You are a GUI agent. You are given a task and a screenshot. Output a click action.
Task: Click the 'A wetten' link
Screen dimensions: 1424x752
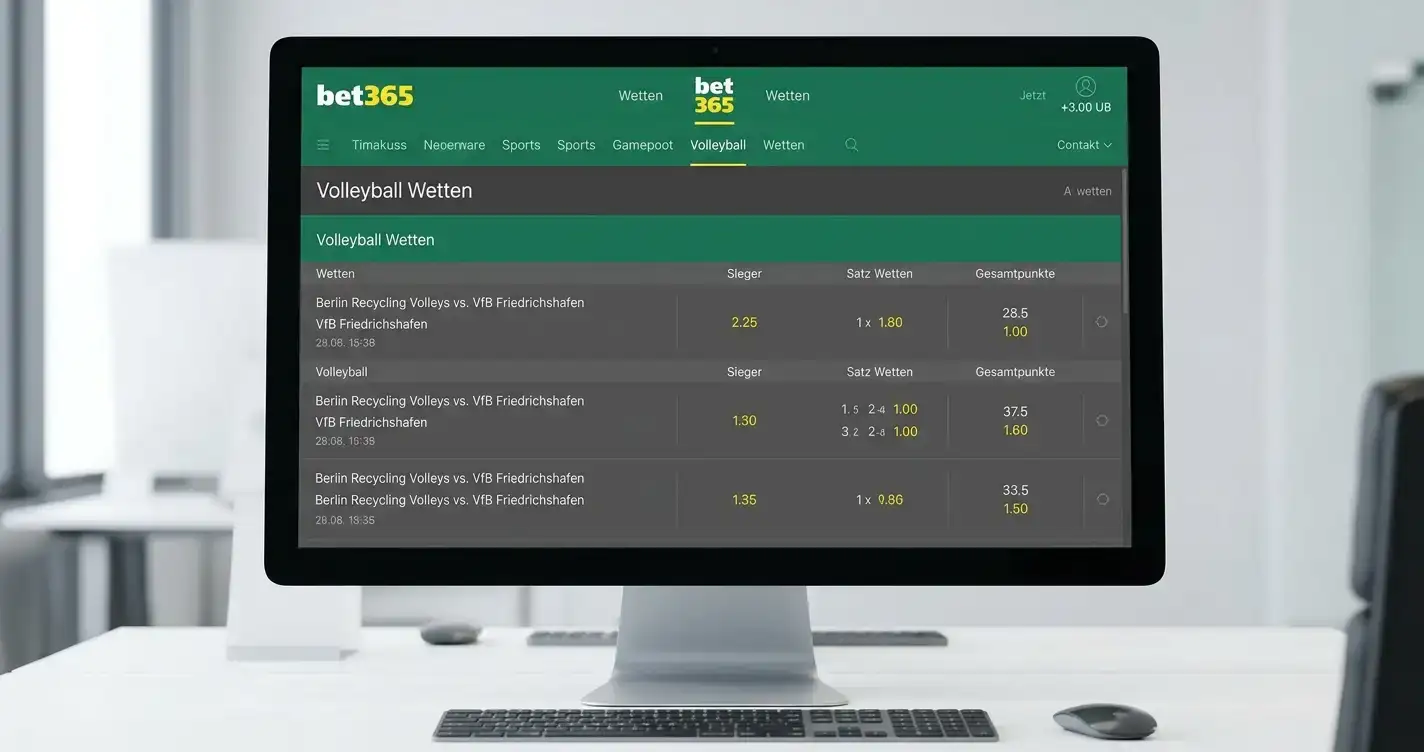1087,191
